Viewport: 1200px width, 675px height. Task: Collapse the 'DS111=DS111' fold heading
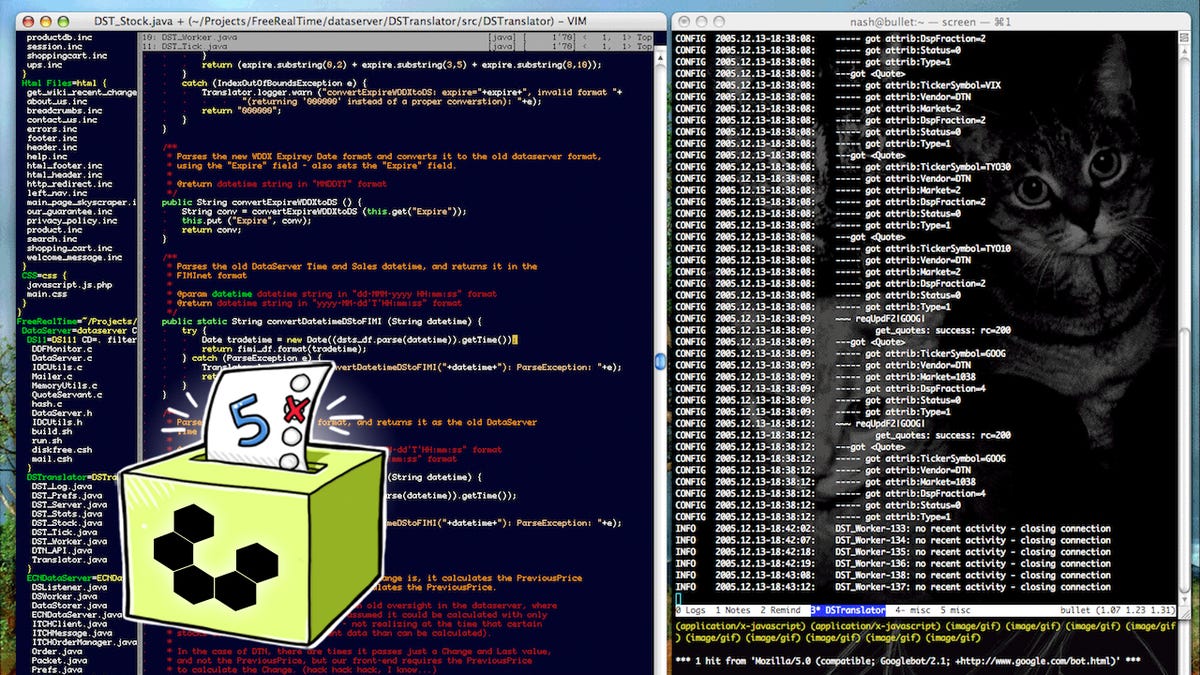(82, 339)
